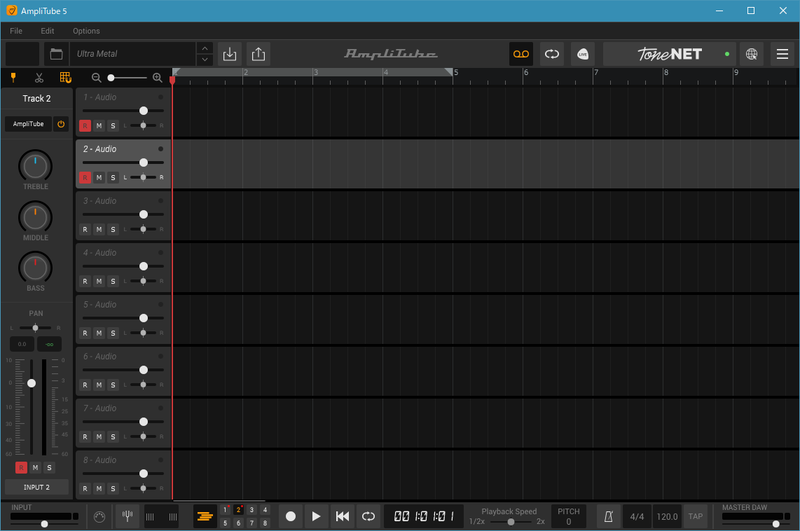Arm record on 4 - Audio track
This screenshot has width=800, height=531.
(x=85, y=281)
